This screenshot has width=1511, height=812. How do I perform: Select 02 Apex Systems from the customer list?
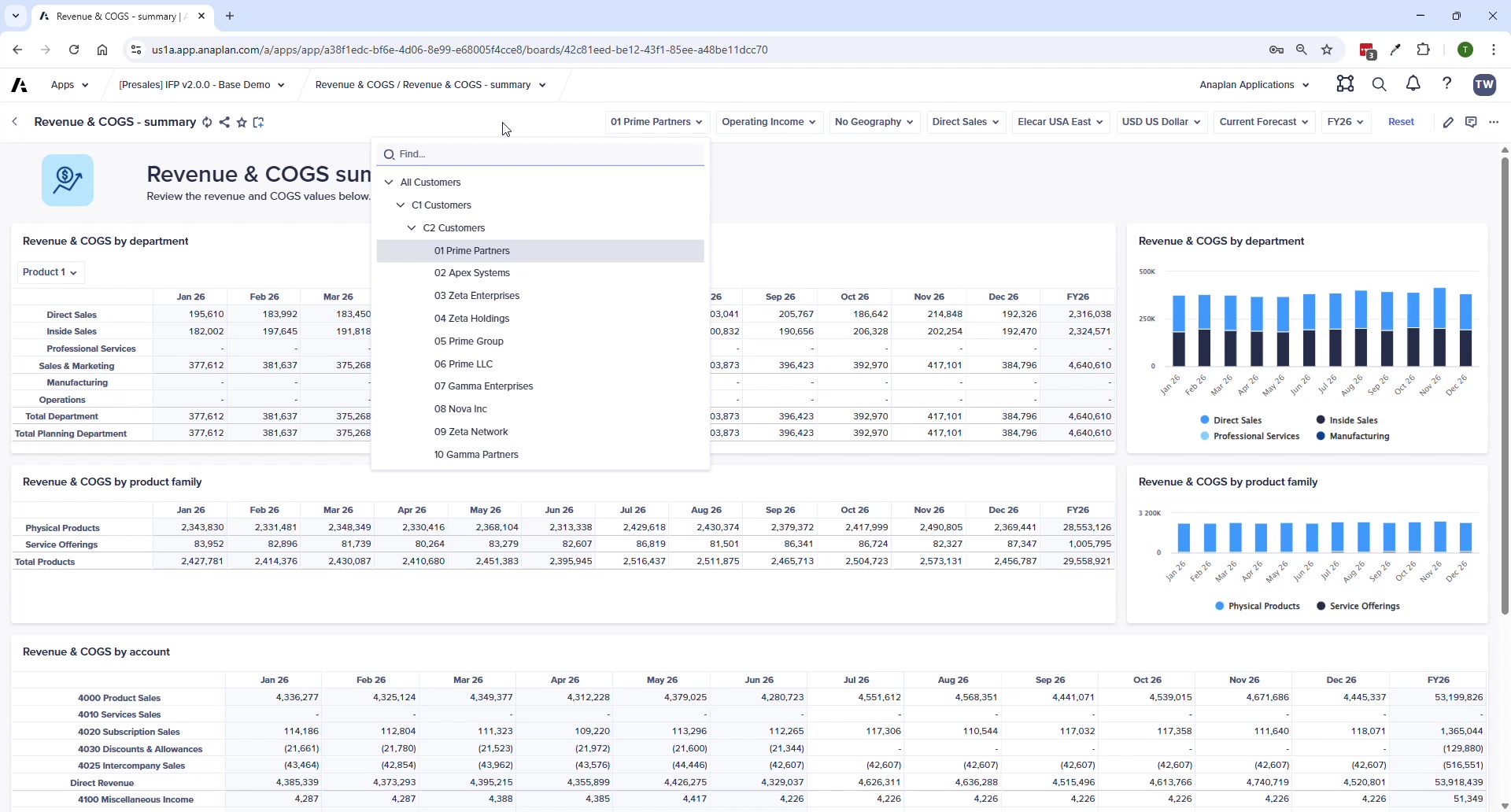coord(472,273)
